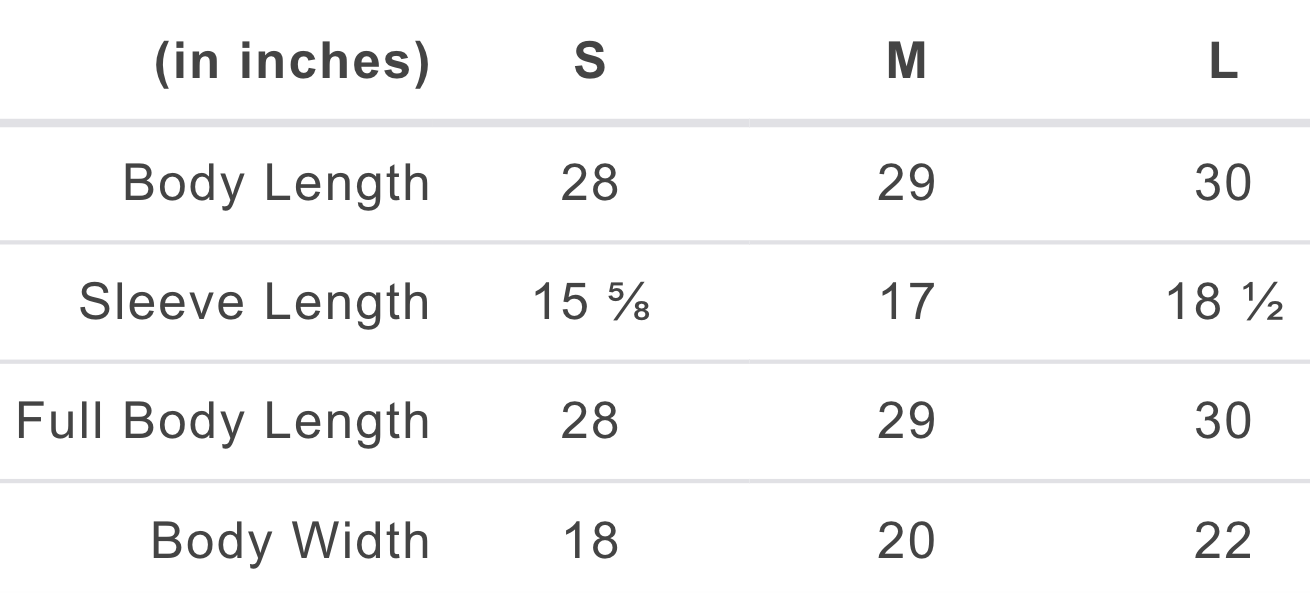The height and width of the screenshot is (593, 1310).
Task: Click the "(in inches)" header label
Action: coord(291,63)
